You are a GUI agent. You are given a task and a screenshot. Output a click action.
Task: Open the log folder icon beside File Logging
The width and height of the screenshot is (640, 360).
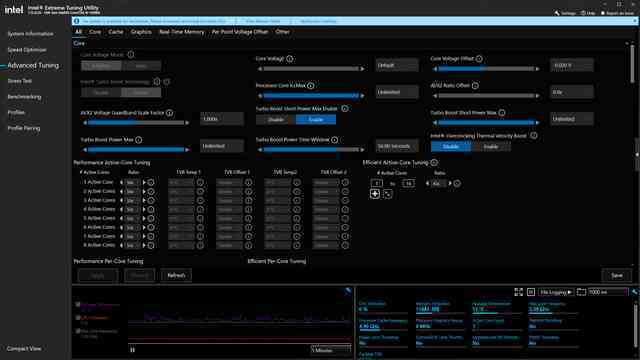[x=581, y=292]
